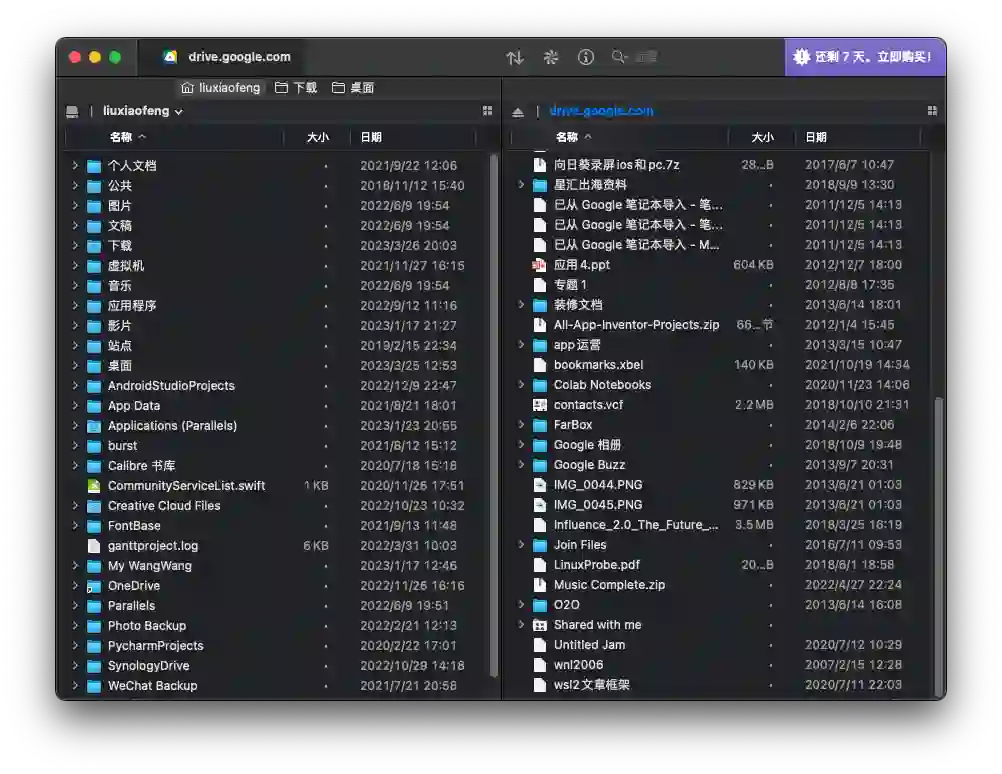This screenshot has width=1002, height=774.
Task: Click the All-App-Inventor-Projects.zip file icon
Action: pyautogui.click(x=540, y=325)
